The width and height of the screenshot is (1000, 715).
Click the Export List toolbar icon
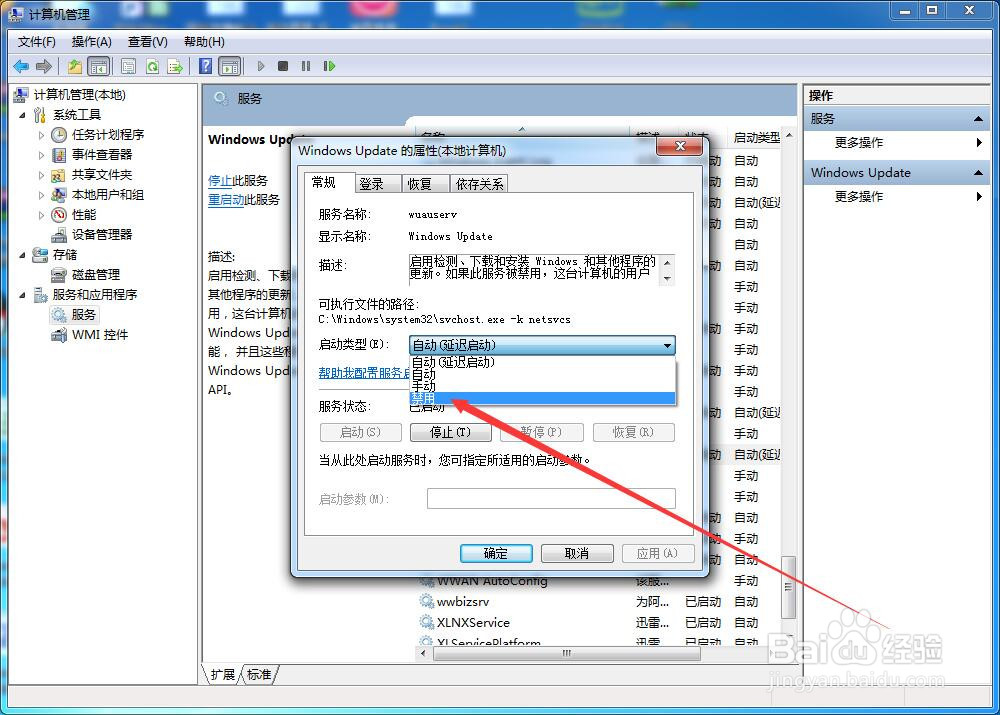[x=175, y=66]
